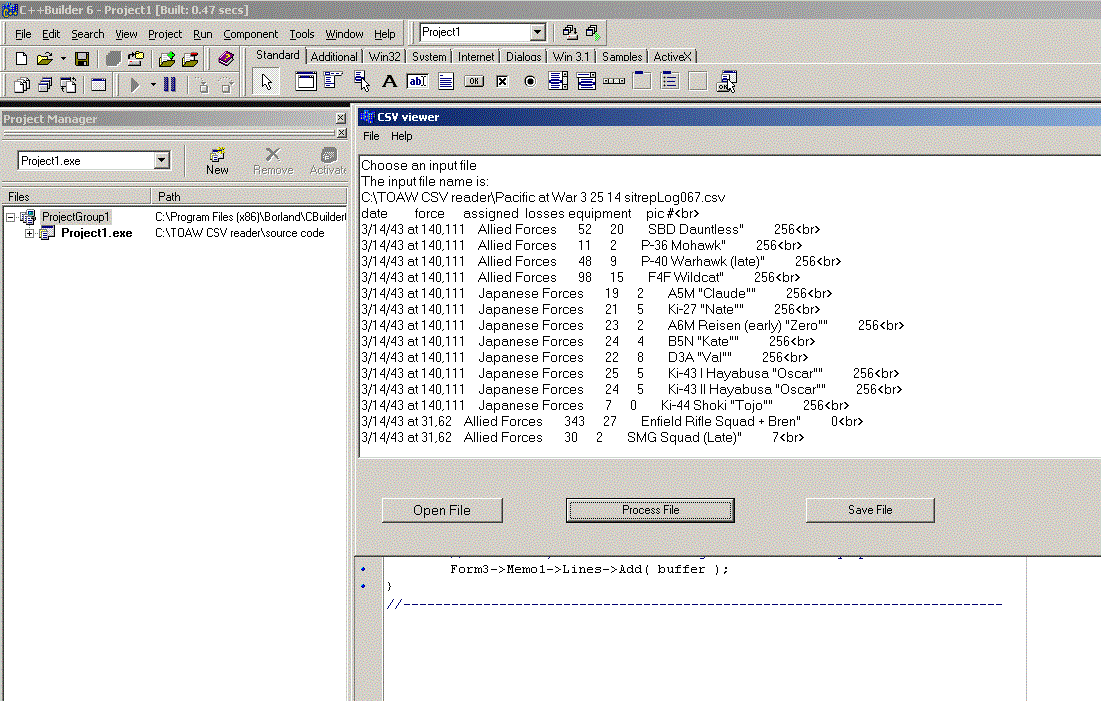1101x701 pixels.
Task: Run the project with the green arrow
Action: (135, 85)
